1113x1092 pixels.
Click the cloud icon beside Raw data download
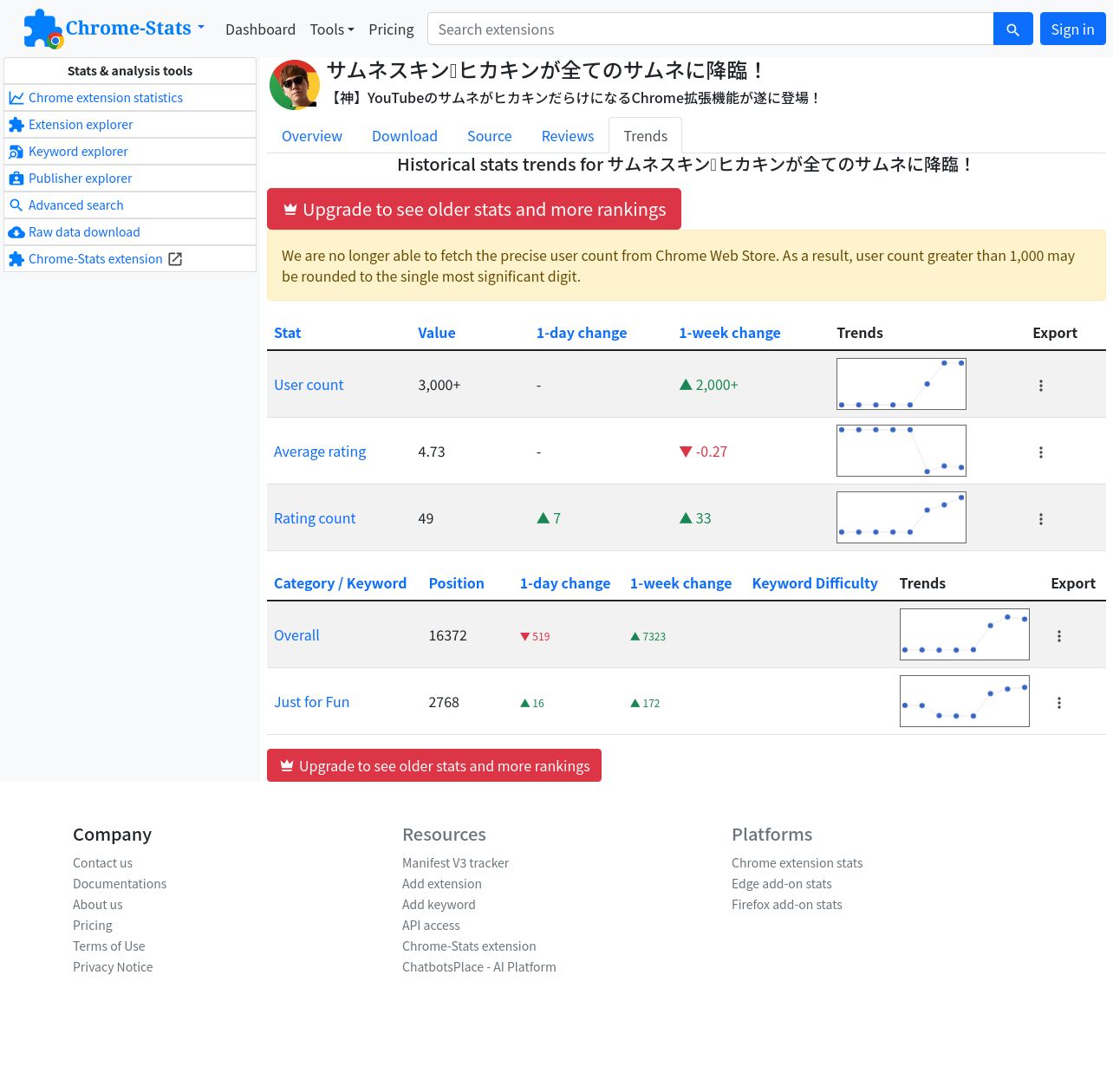tap(16, 232)
